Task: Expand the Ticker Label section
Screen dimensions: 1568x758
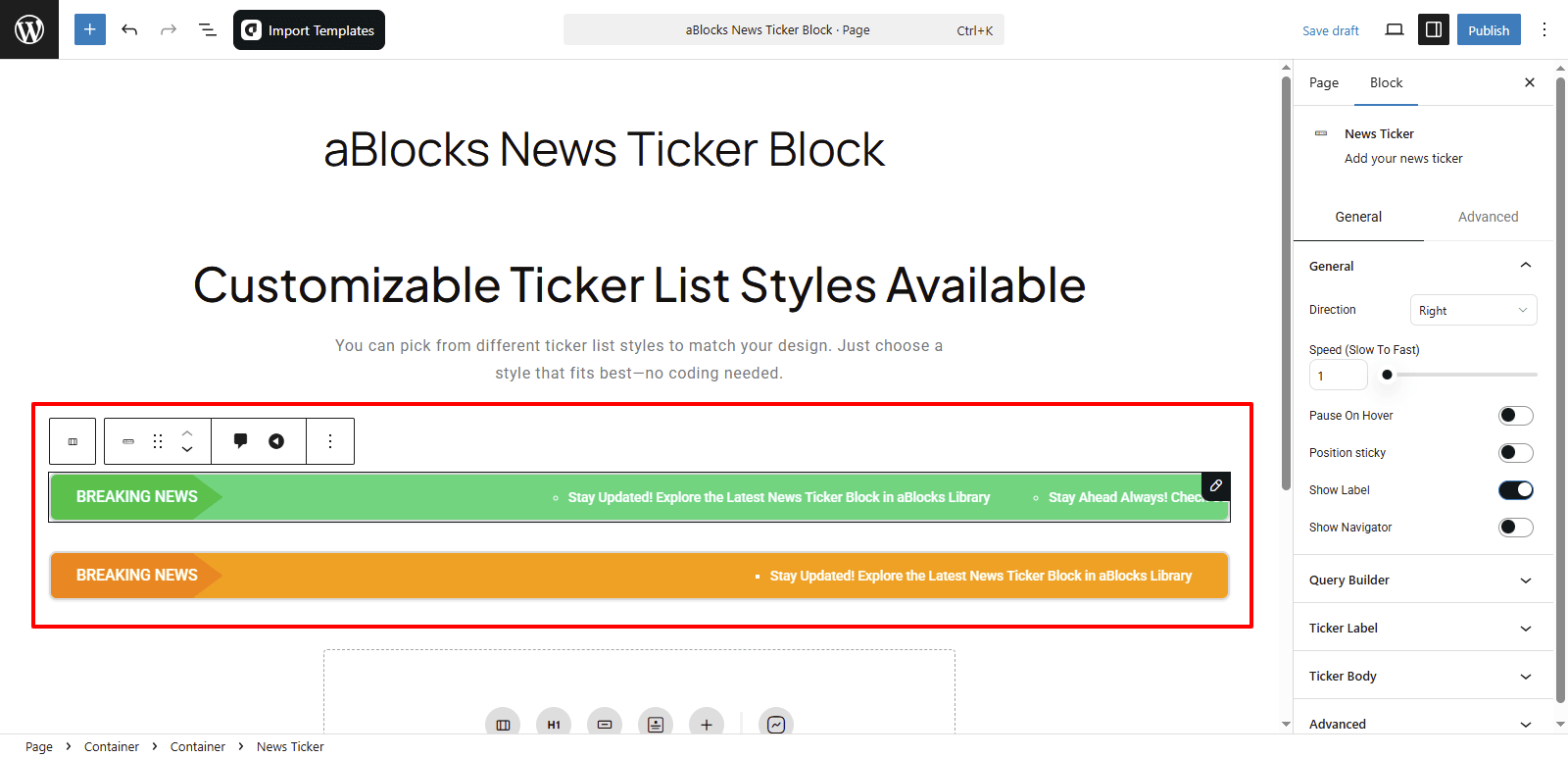Action: 1423,628
